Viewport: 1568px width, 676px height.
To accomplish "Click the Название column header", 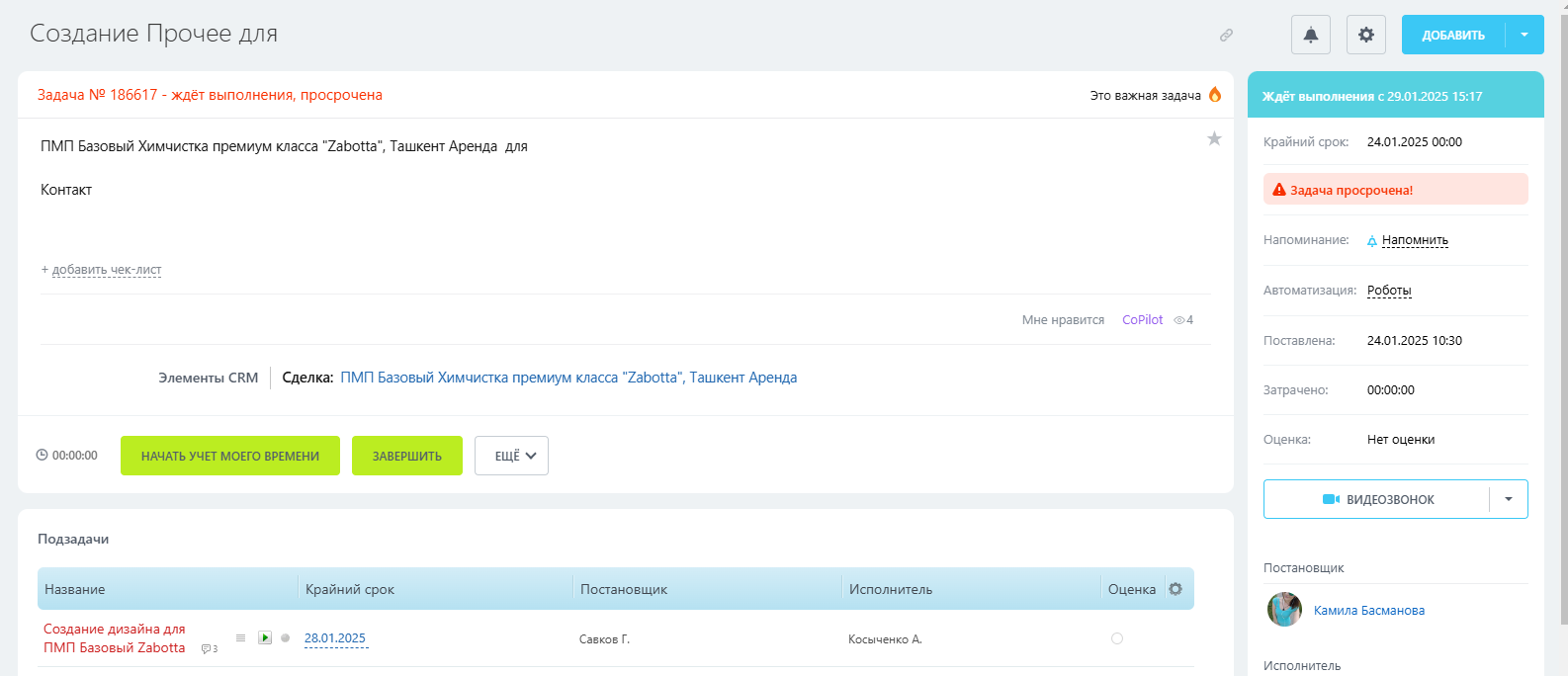I will tap(75, 589).
